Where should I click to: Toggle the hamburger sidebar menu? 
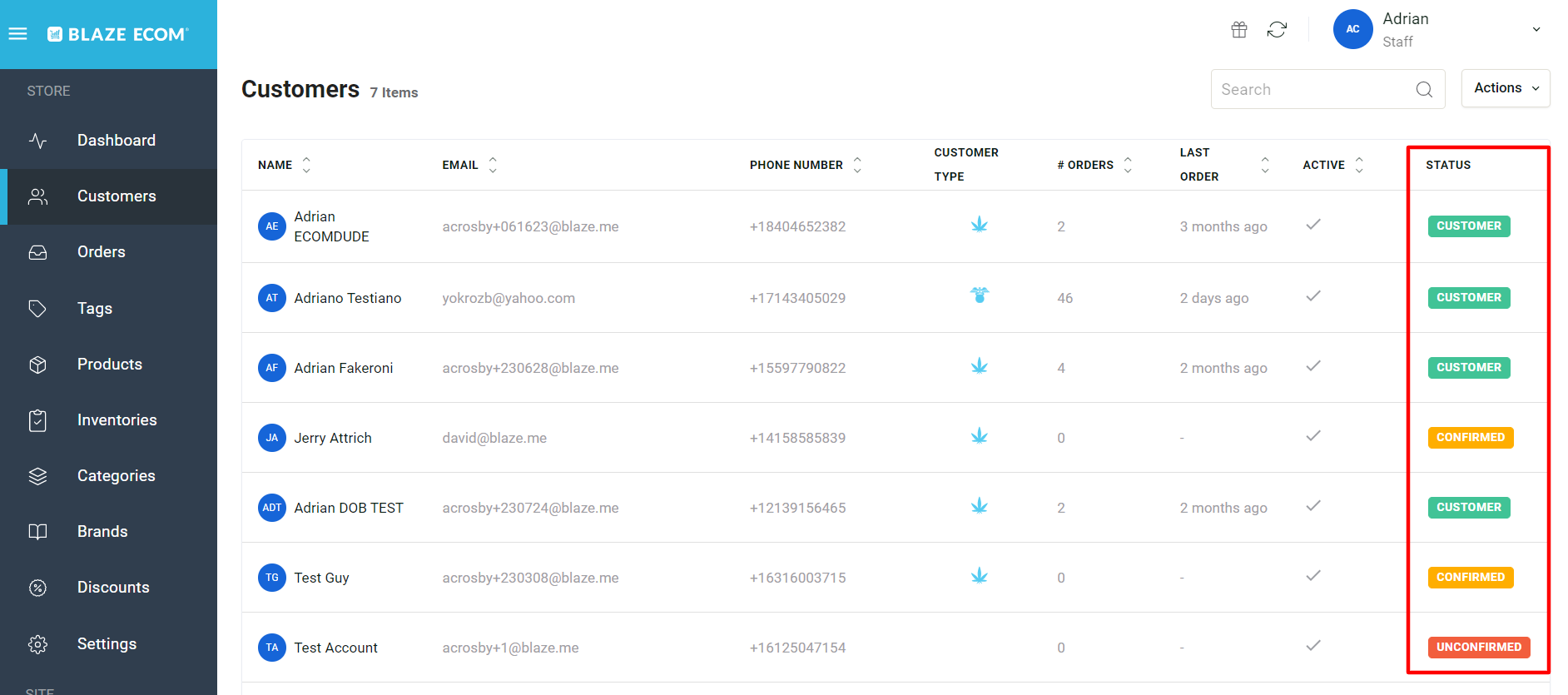(x=17, y=34)
